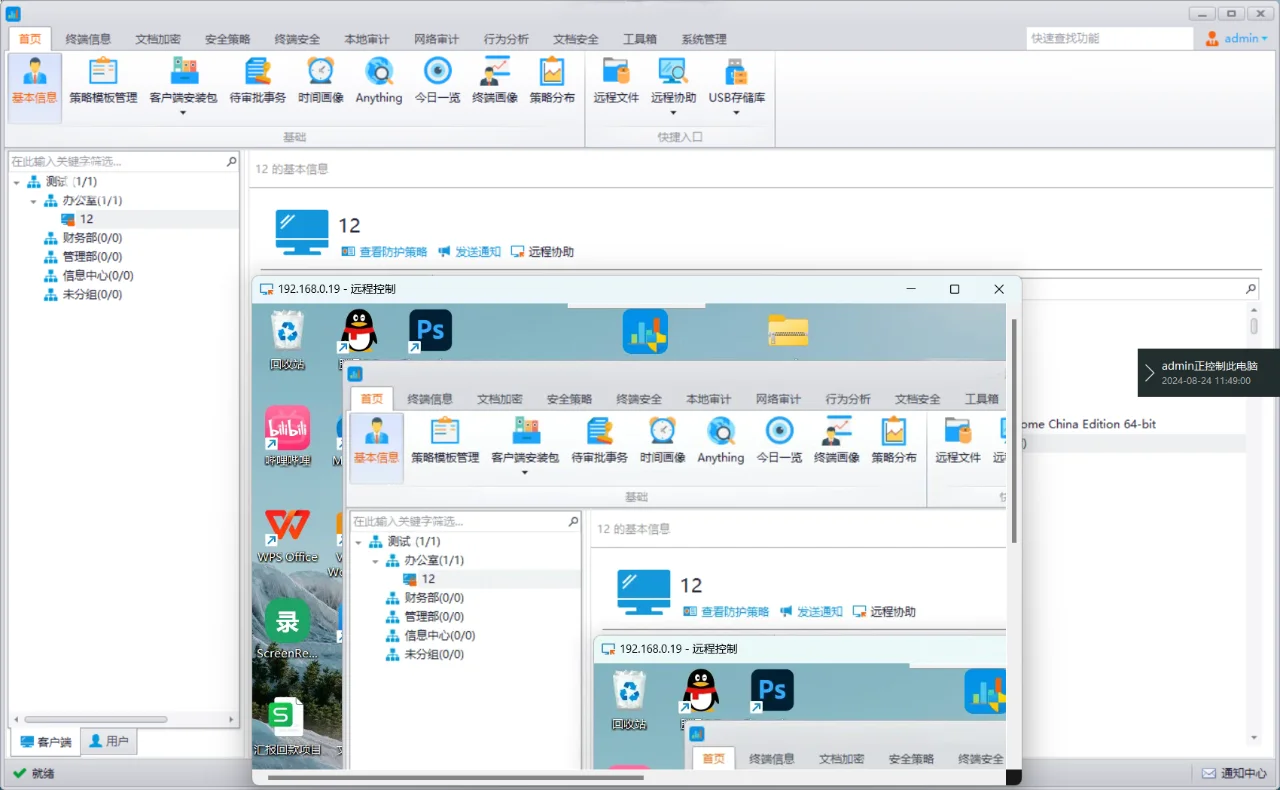Open Photoshop on the remote desktop
This screenshot has height=790, width=1280.
(429, 330)
